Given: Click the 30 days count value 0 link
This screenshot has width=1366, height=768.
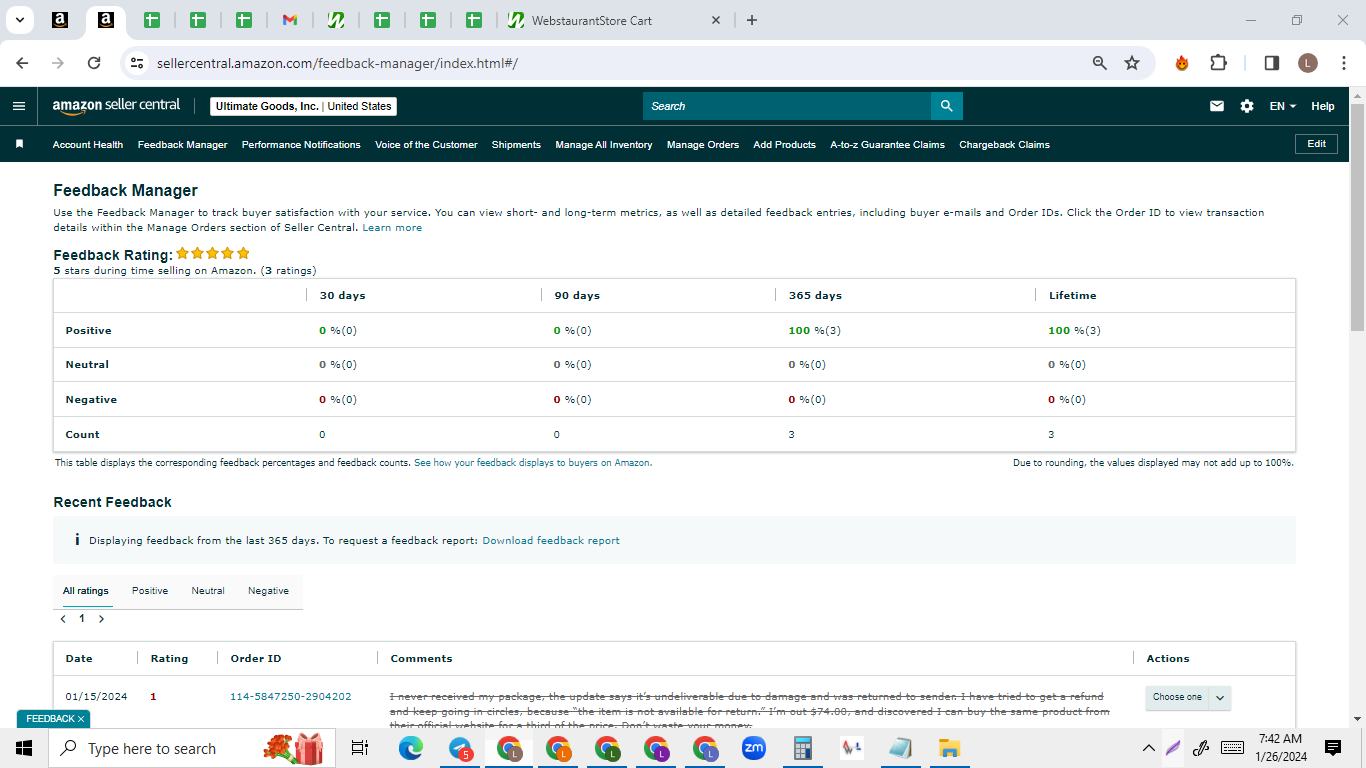Looking at the screenshot, I should pos(322,435).
